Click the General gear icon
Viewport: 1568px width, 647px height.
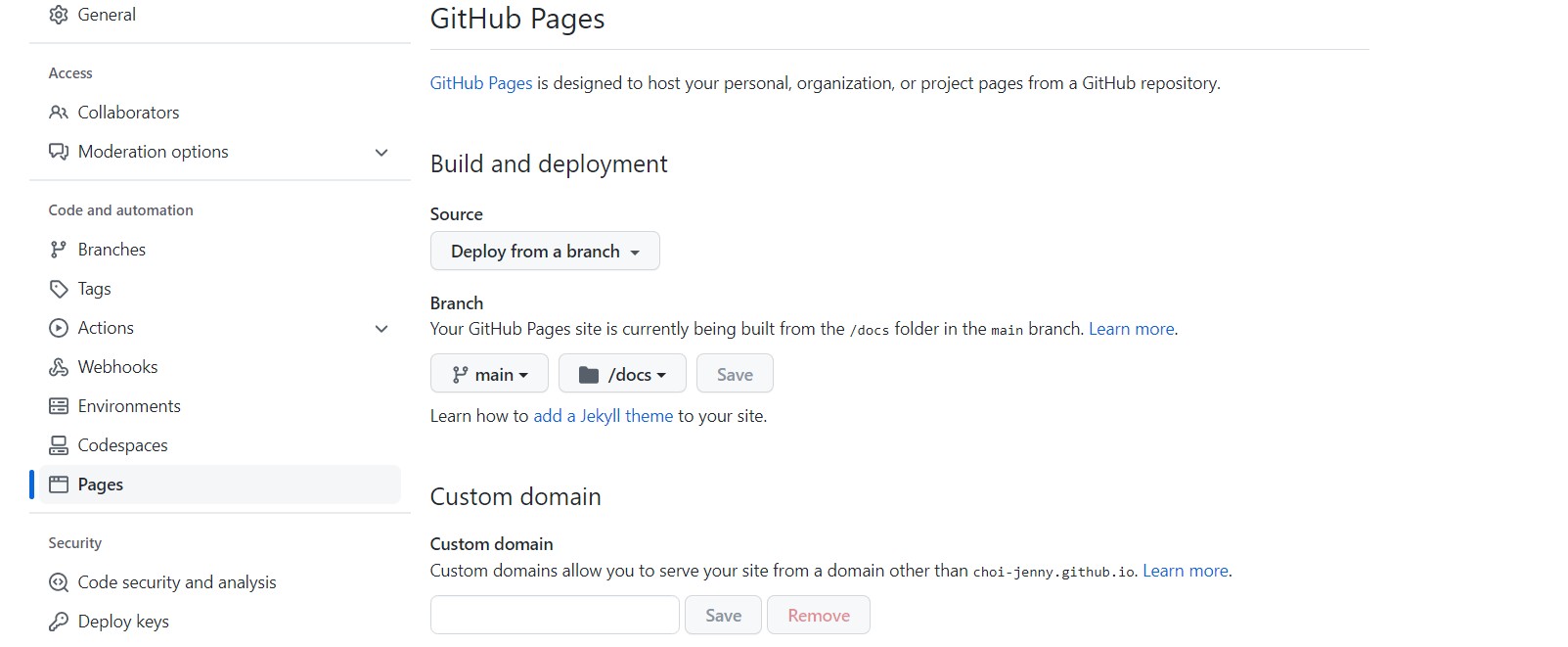[59, 15]
